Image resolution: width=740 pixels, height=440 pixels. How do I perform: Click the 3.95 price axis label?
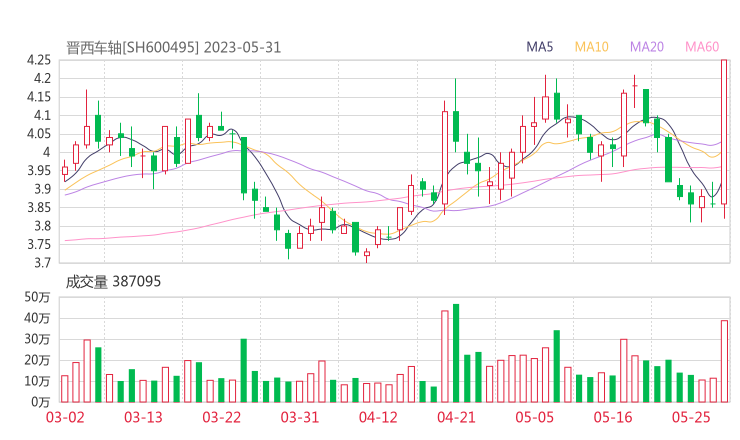click(x=39, y=170)
